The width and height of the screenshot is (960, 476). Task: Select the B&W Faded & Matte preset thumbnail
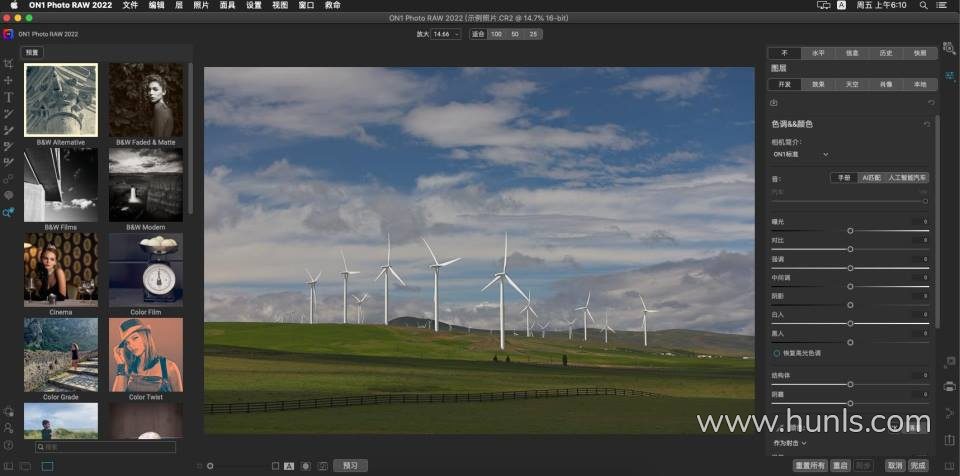pyautogui.click(x=146, y=100)
